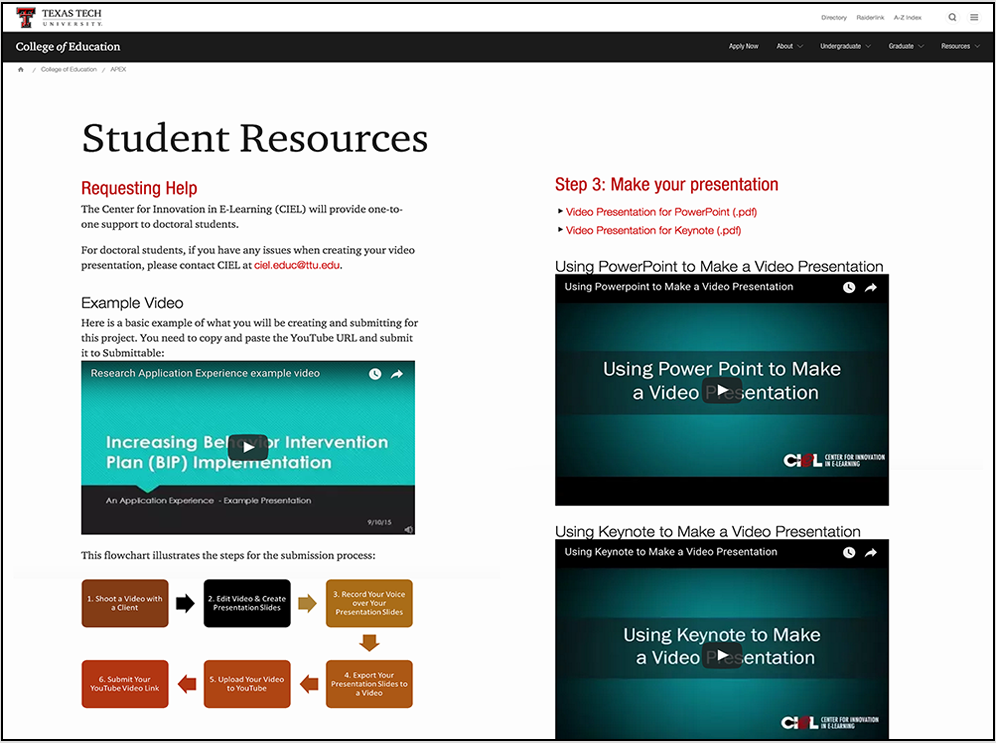Click speaker icon in example video slide
This screenshot has width=996, height=743.
click(x=408, y=529)
